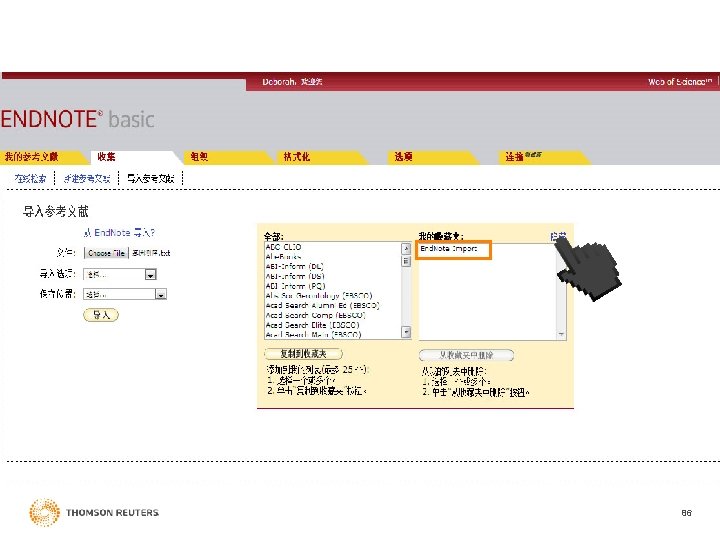Click the 复制到收藏夹 button
Viewport: 720px width, 540px height.
[x=304, y=354]
